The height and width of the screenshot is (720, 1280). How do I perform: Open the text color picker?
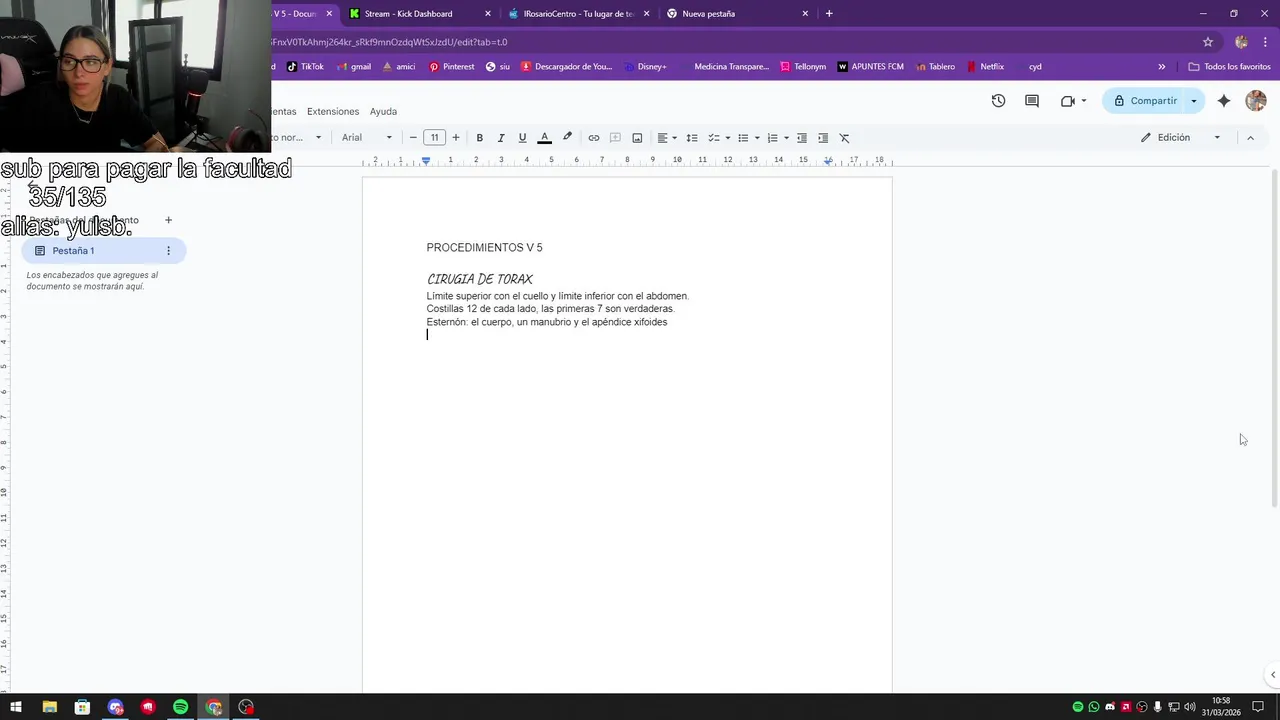click(x=544, y=138)
